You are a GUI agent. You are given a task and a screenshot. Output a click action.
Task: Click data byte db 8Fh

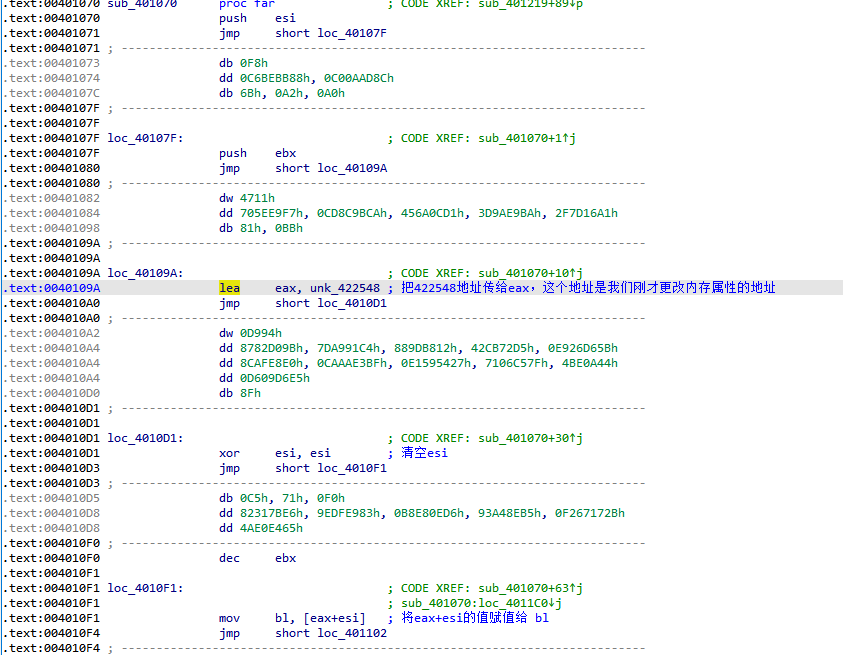[x=240, y=394]
